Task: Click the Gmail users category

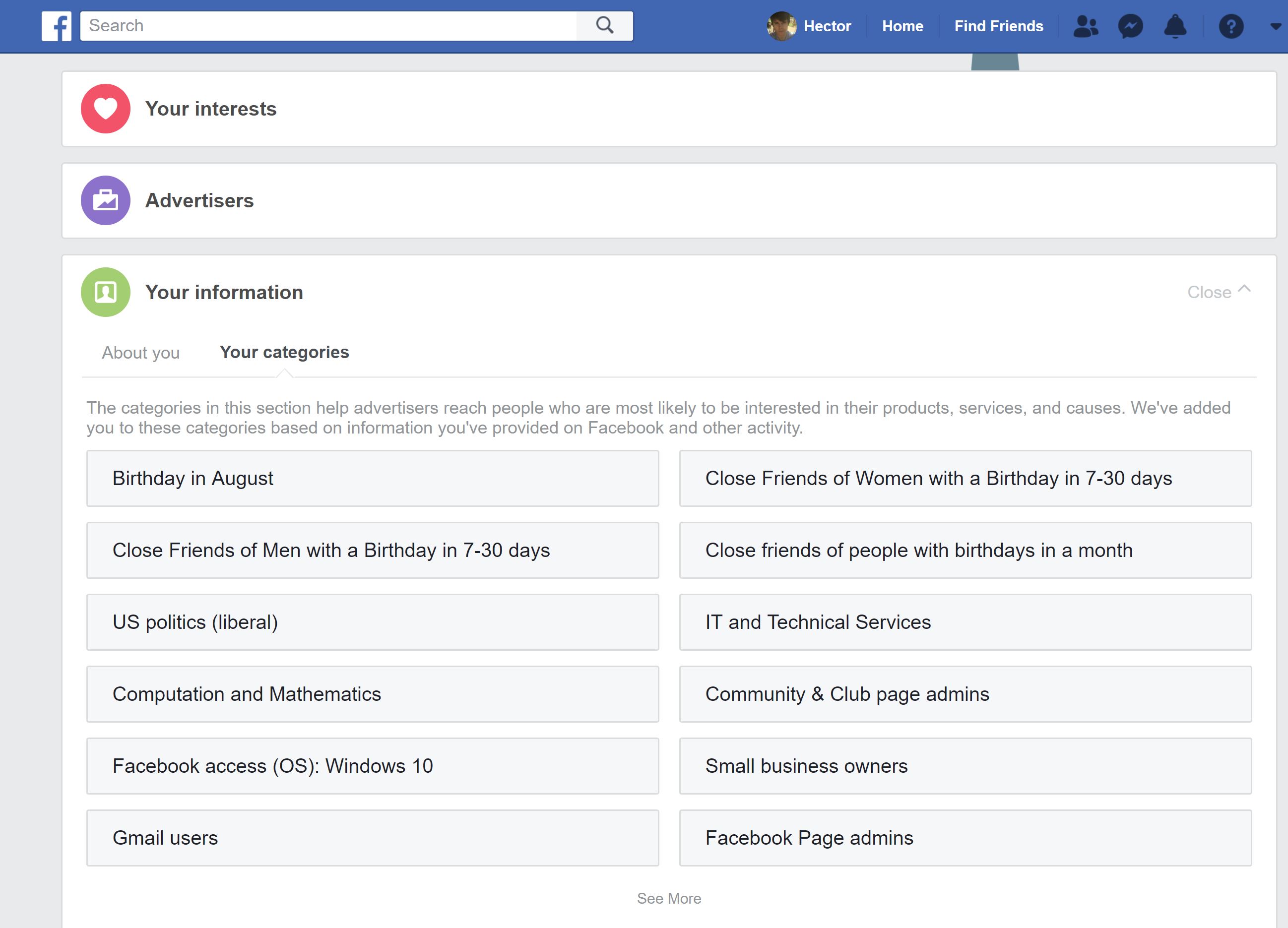Action: [373, 838]
